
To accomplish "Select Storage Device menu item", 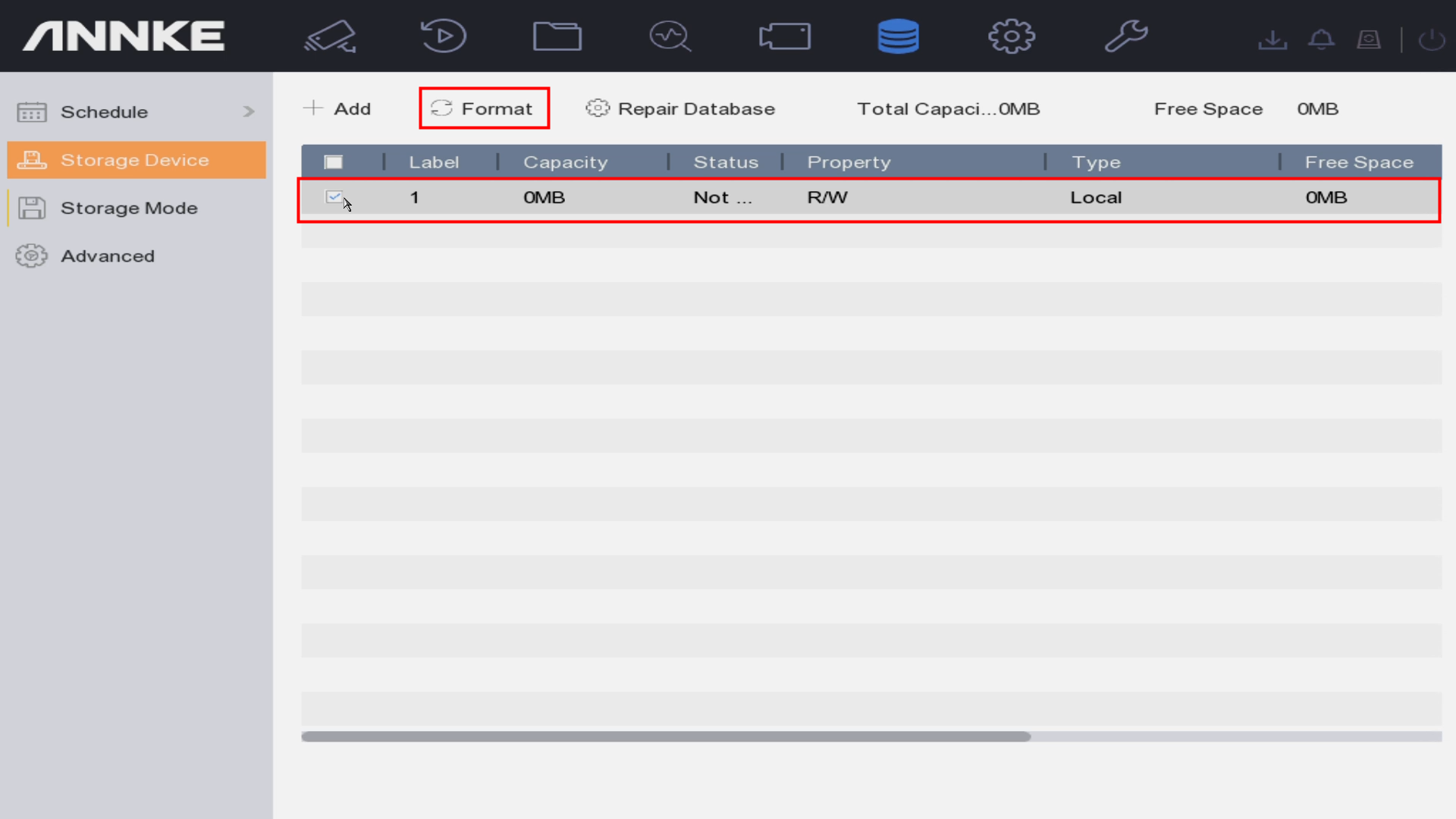I will pos(136,160).
